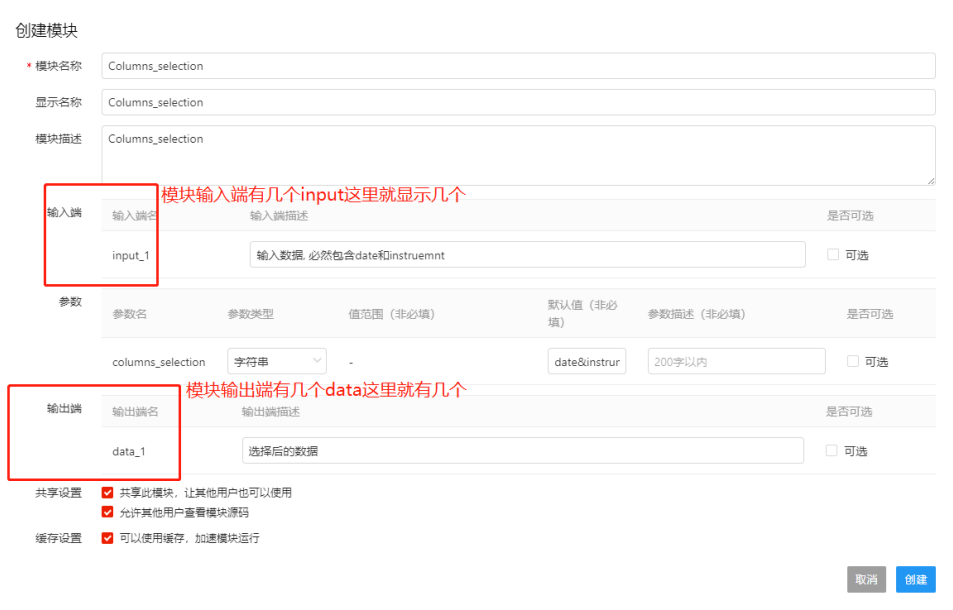Click the 创建 button

tap(915, 579)
